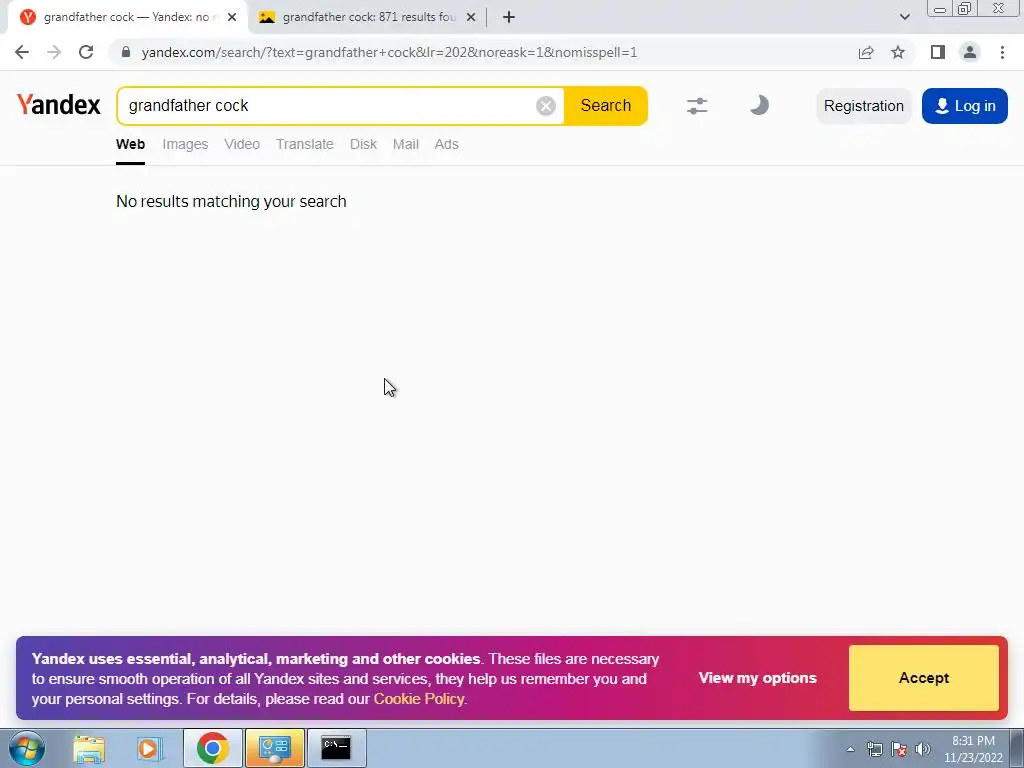Click the blue Log in button
The width and height of the screenshot is (1024, 768).
pos(965,106)
